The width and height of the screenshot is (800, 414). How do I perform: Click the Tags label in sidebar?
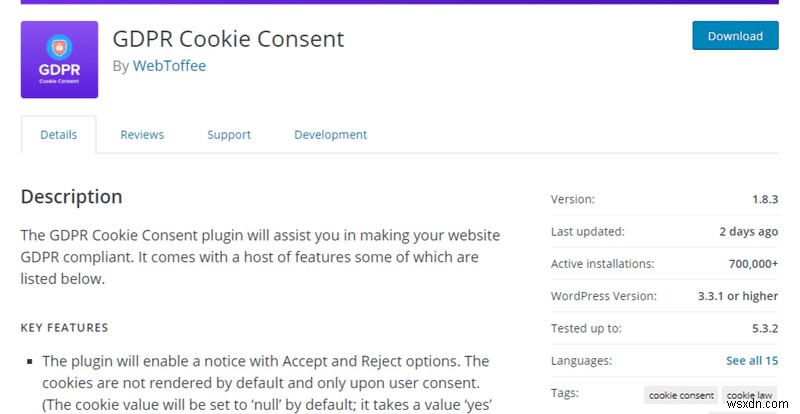tap(564, 393)
